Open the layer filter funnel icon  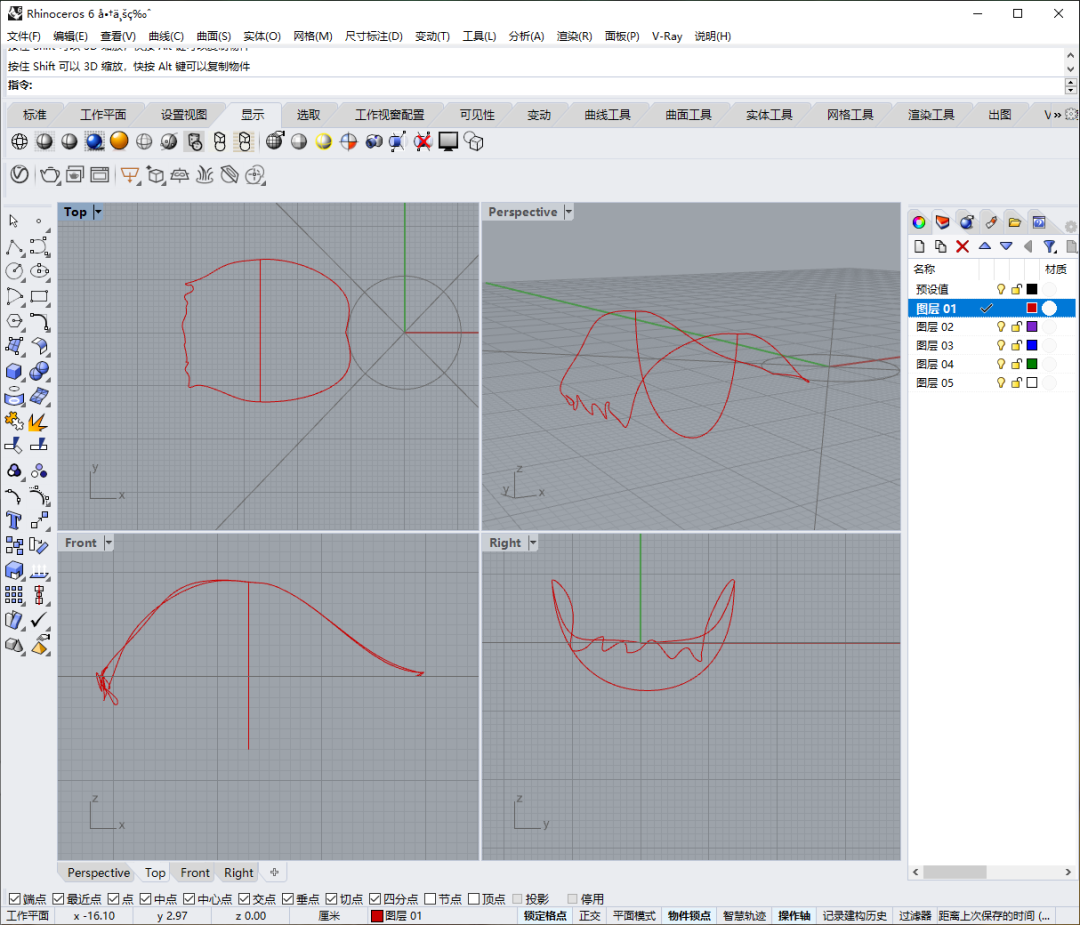[x=1050, y=246]
